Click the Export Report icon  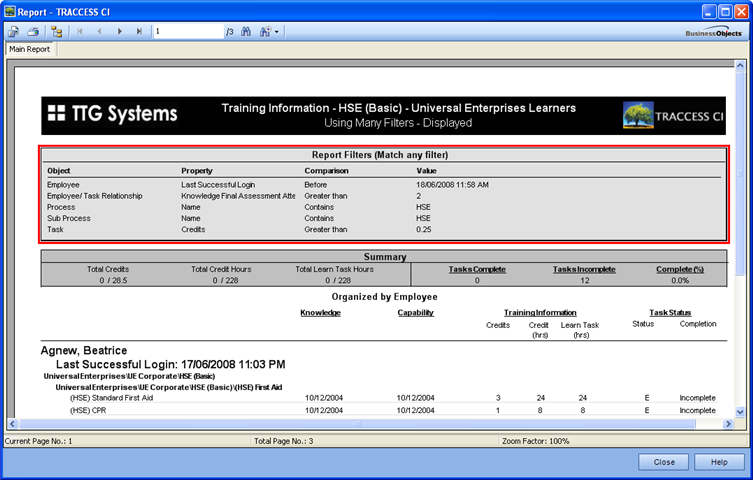click(x=13, y=32)
